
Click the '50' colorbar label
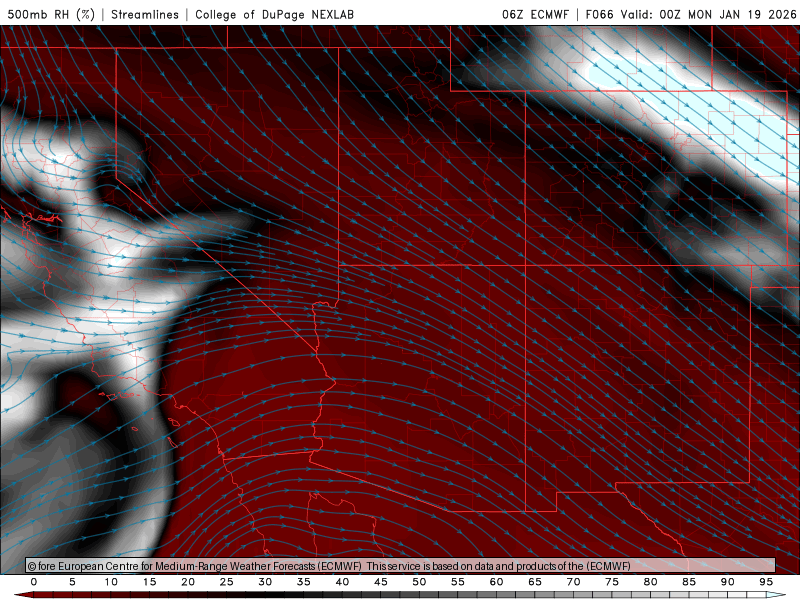tap(419, 582)
